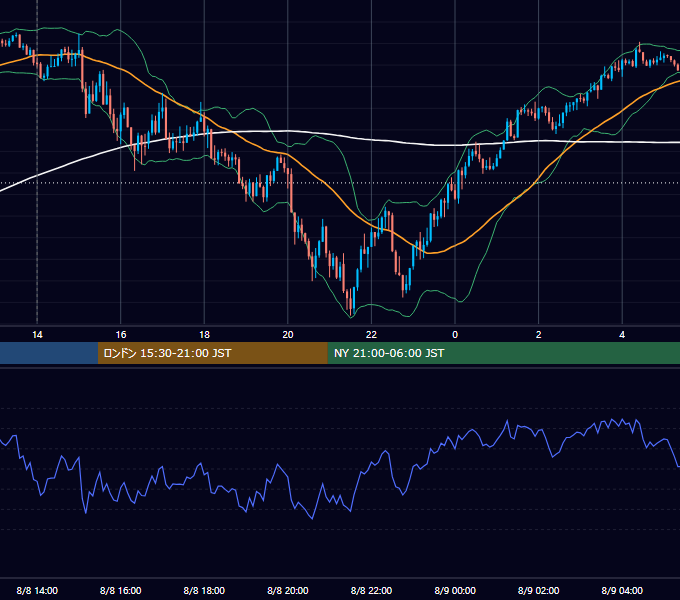Select the NY 21:00-06:00 JST session bar
The height and width of the screenshot is (600, 680).
pyautogui.click(x=503, y=353)
